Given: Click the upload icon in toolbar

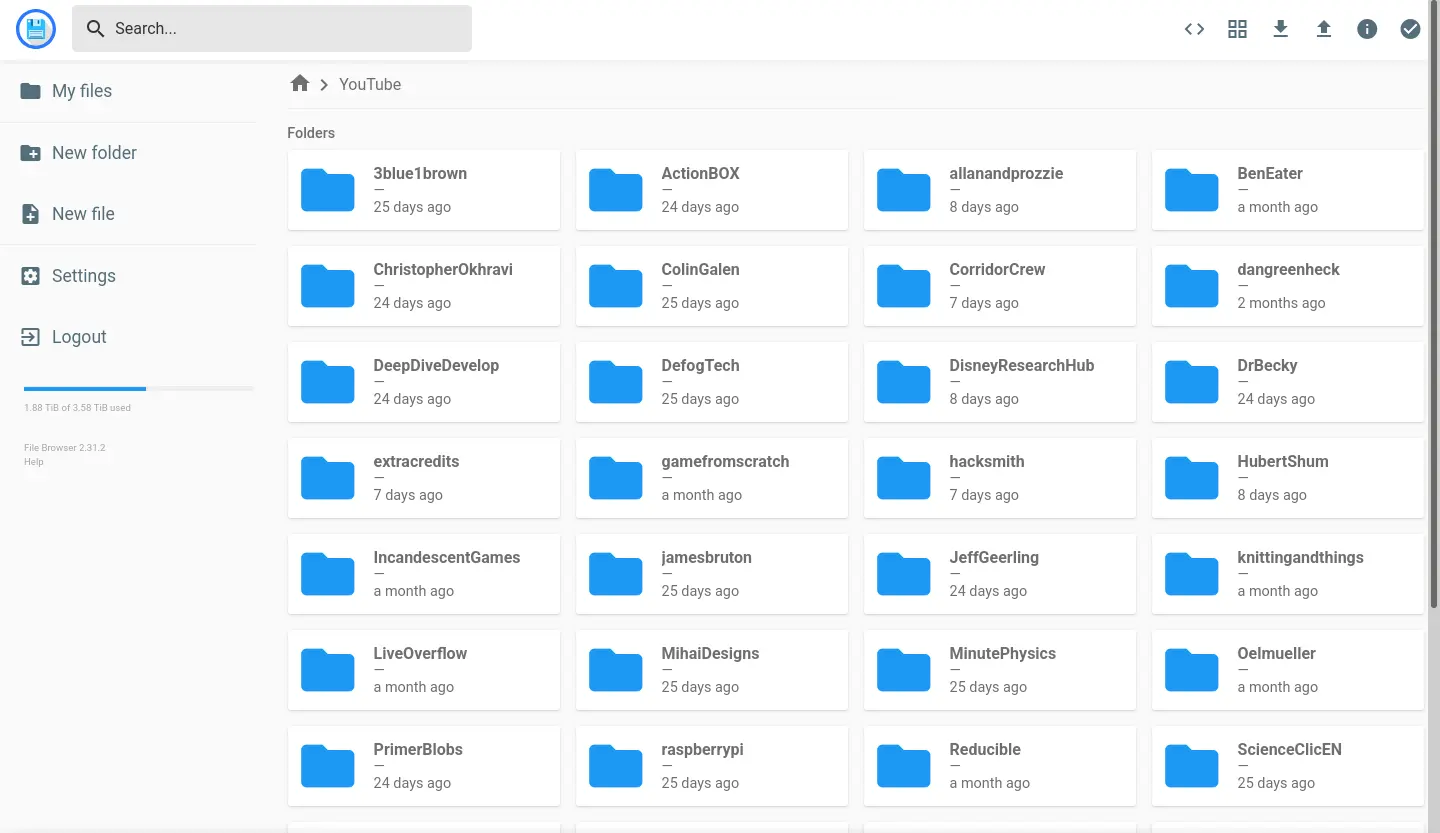Looking at the screenshot, I should click(1324, 29).
